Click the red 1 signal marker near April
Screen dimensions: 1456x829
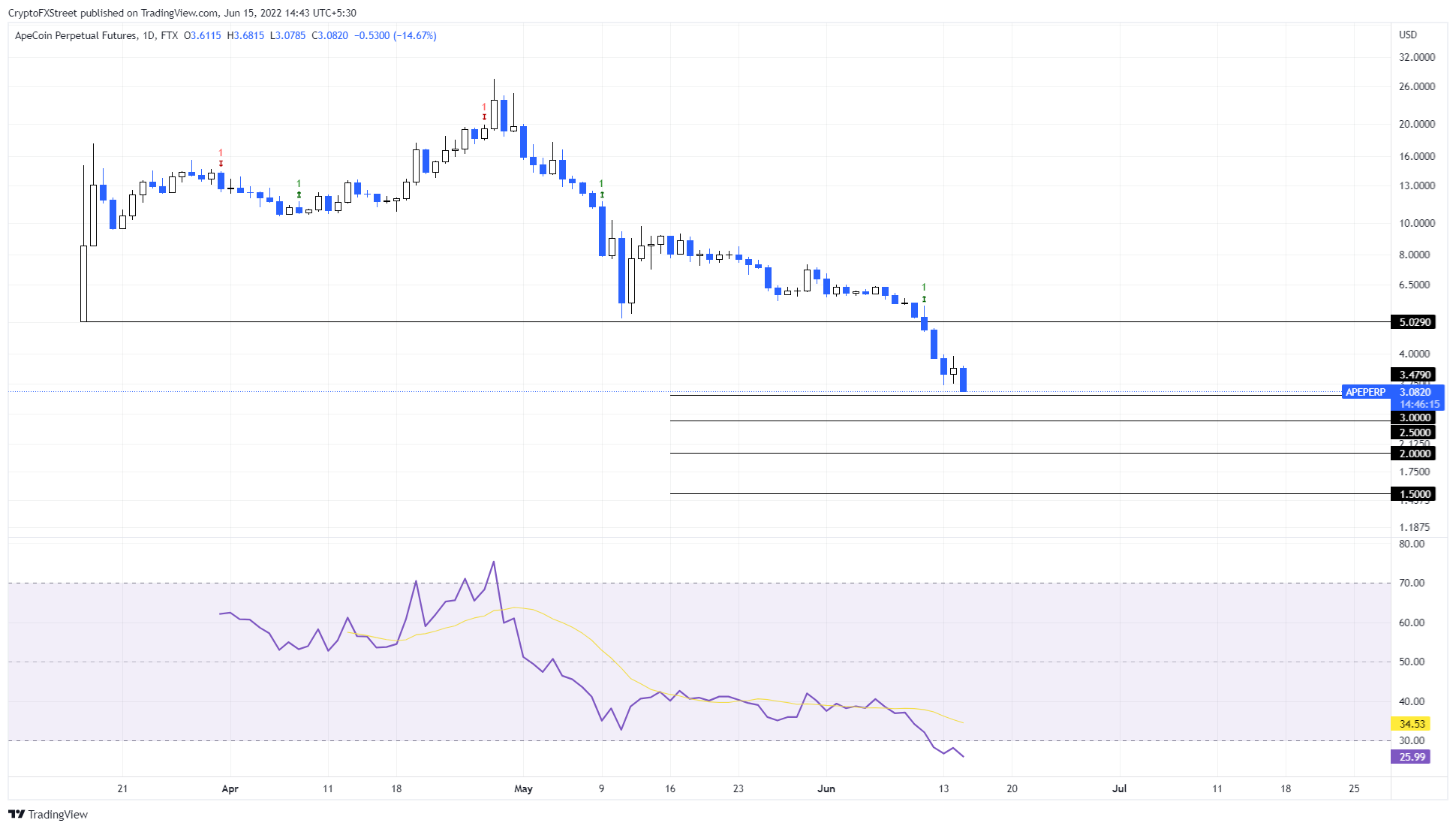tap(221, 158)
